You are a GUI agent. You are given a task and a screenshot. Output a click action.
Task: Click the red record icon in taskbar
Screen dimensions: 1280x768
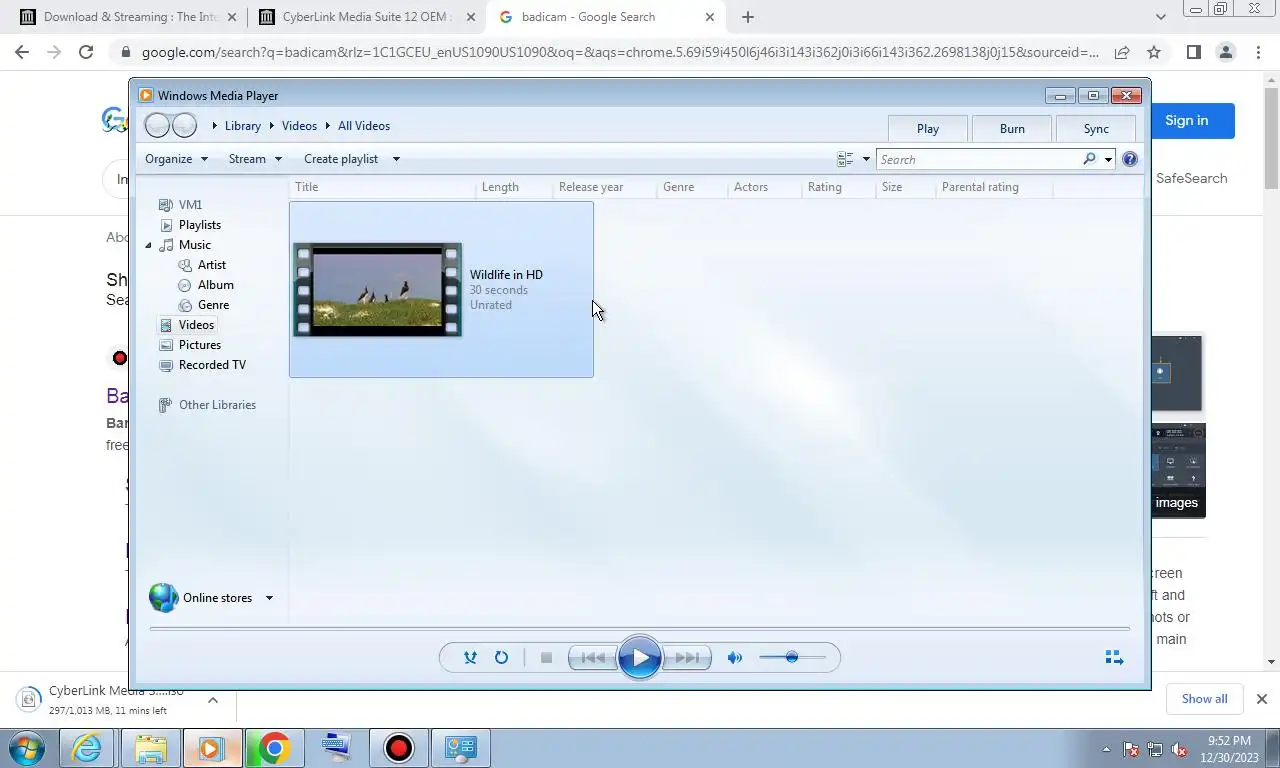tap(398, 748)
